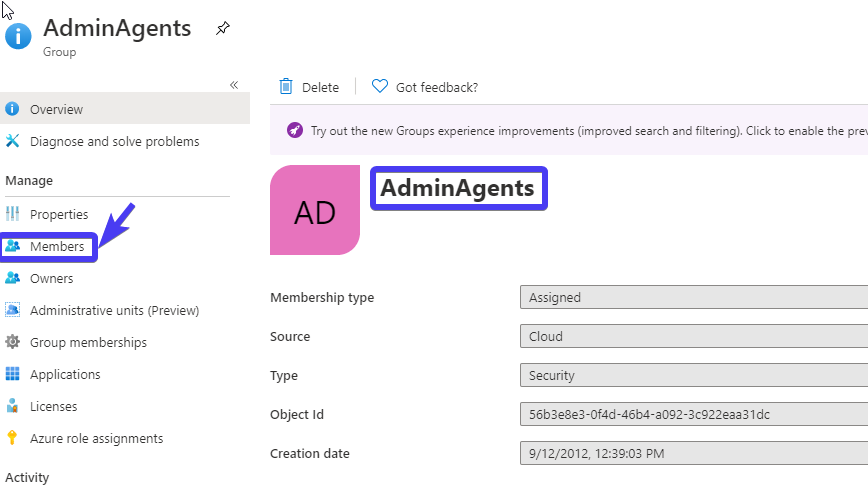Click the Azure role assignments key icon
The height and width of the screenshot is (488, 868).
tap(12, 438)
